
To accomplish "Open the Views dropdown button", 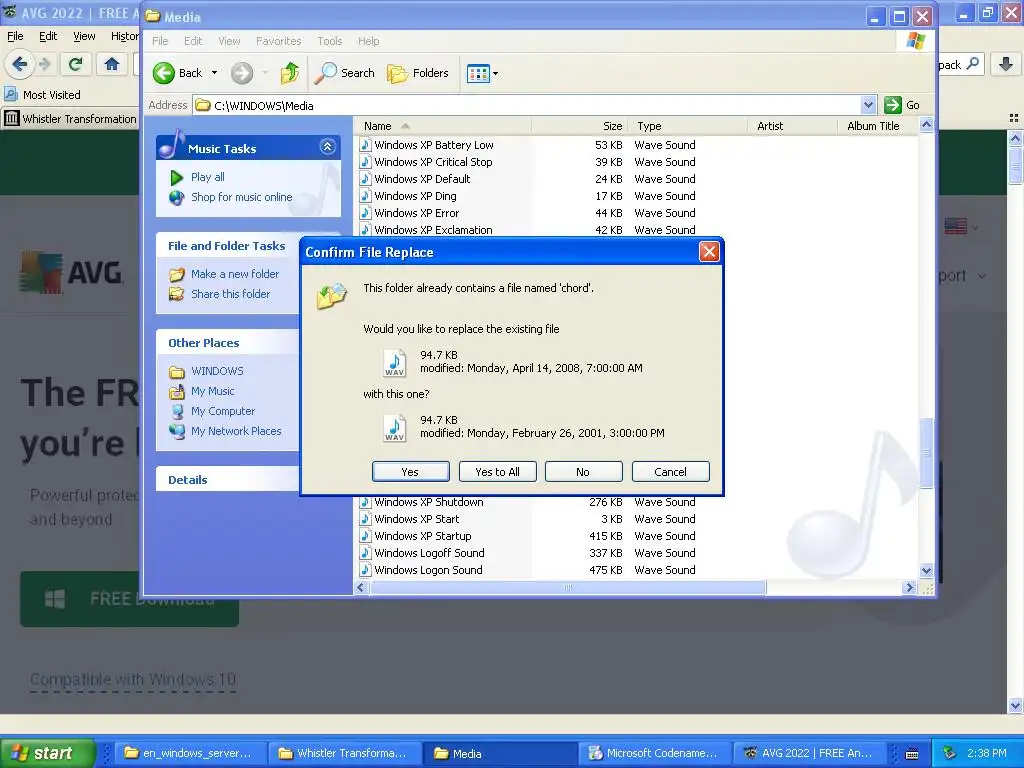I will (x=482, y=73).
